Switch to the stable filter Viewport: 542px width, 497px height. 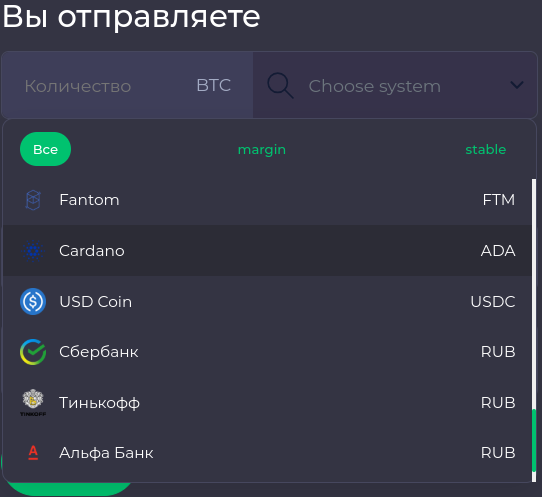tap(486, 150)
